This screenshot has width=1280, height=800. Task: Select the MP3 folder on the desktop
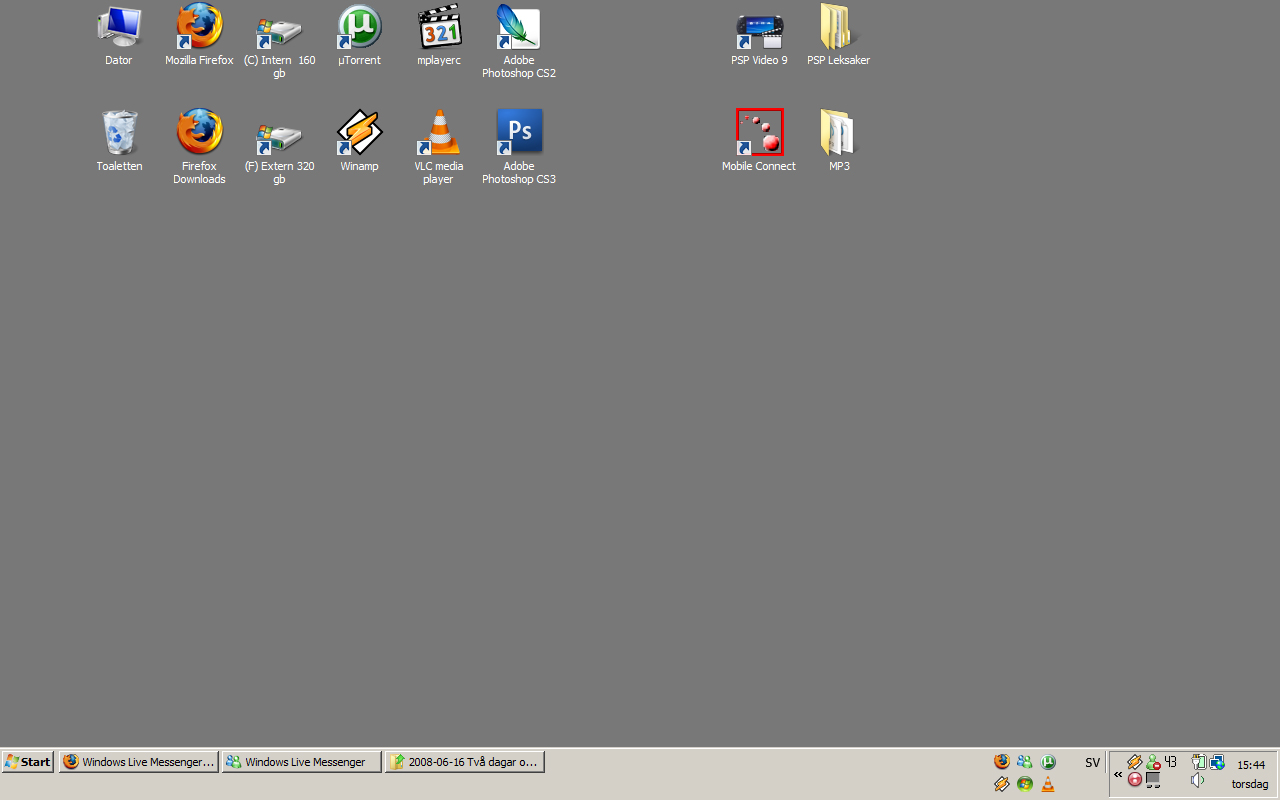tap(839, 141)
